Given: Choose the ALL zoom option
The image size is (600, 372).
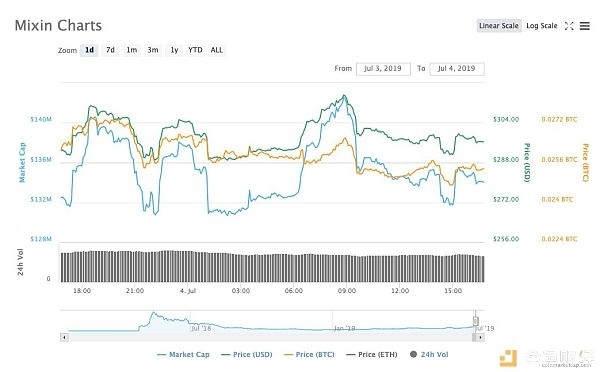Looking at the screenshot, I should [217, 50].
